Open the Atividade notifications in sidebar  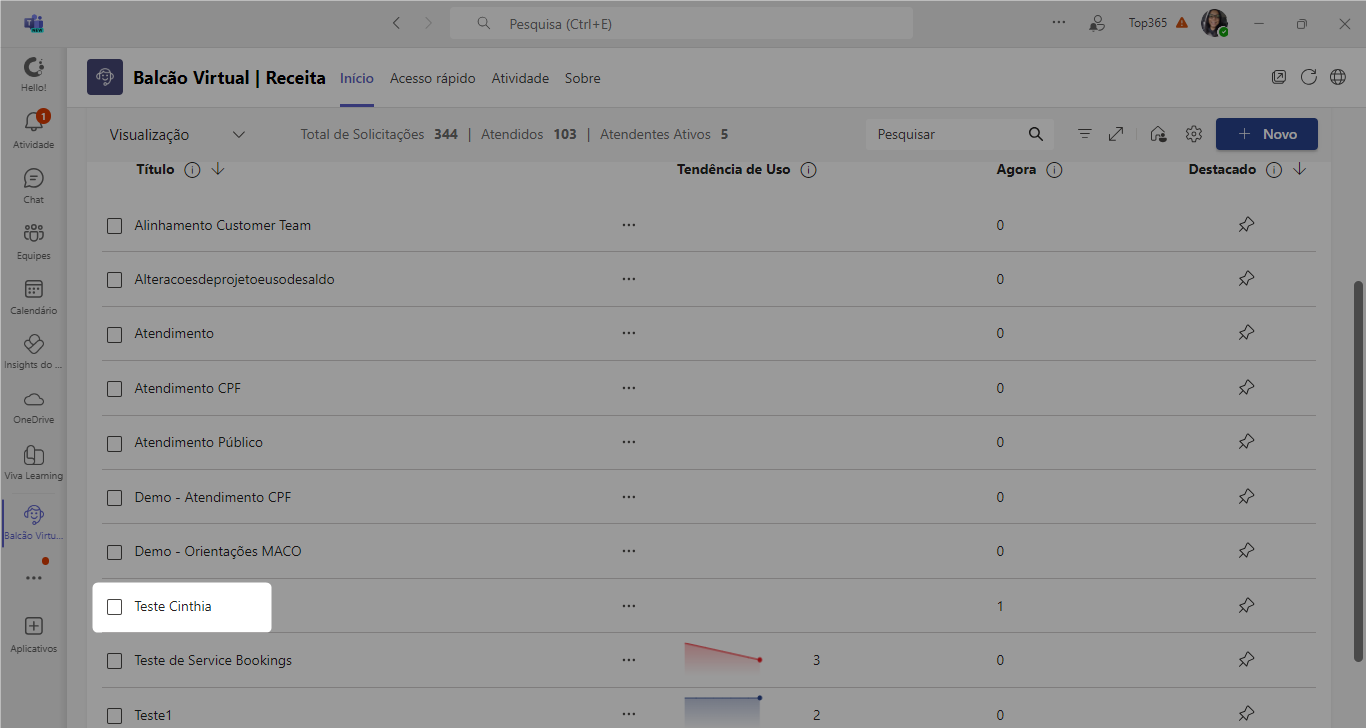33,129
